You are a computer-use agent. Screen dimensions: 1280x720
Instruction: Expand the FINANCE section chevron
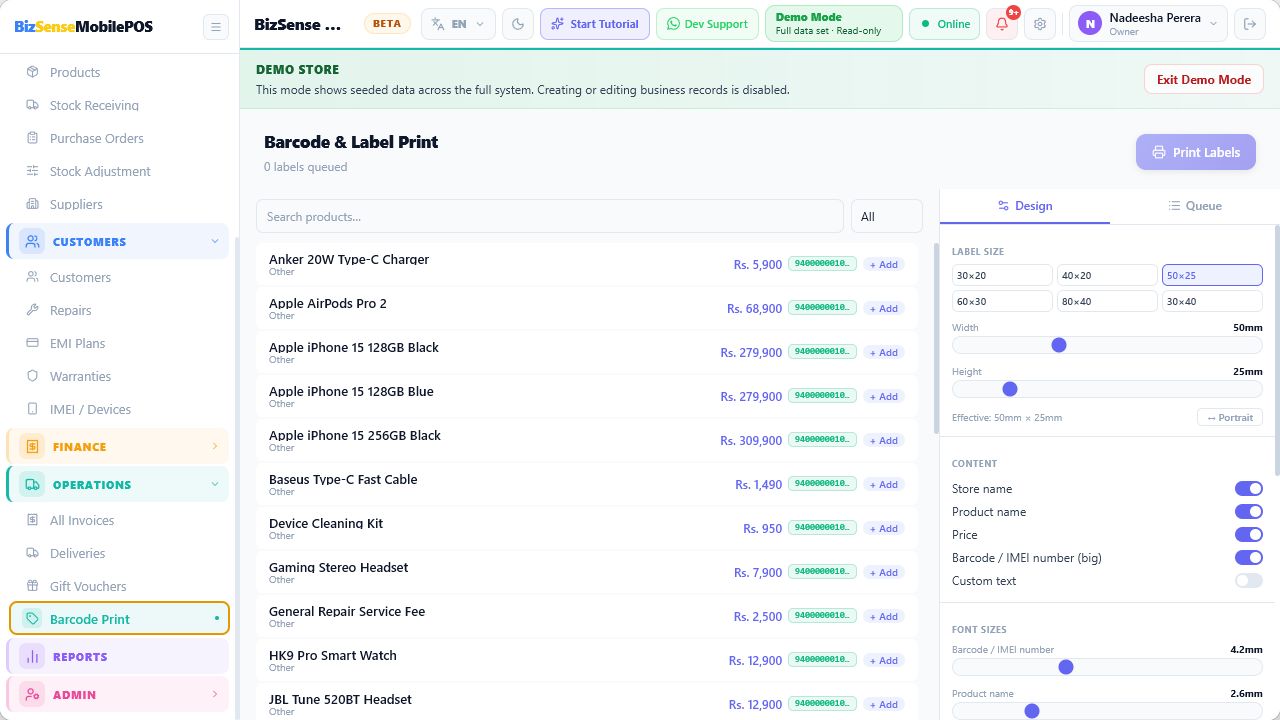pyautogui.click(x=214, y=447)
